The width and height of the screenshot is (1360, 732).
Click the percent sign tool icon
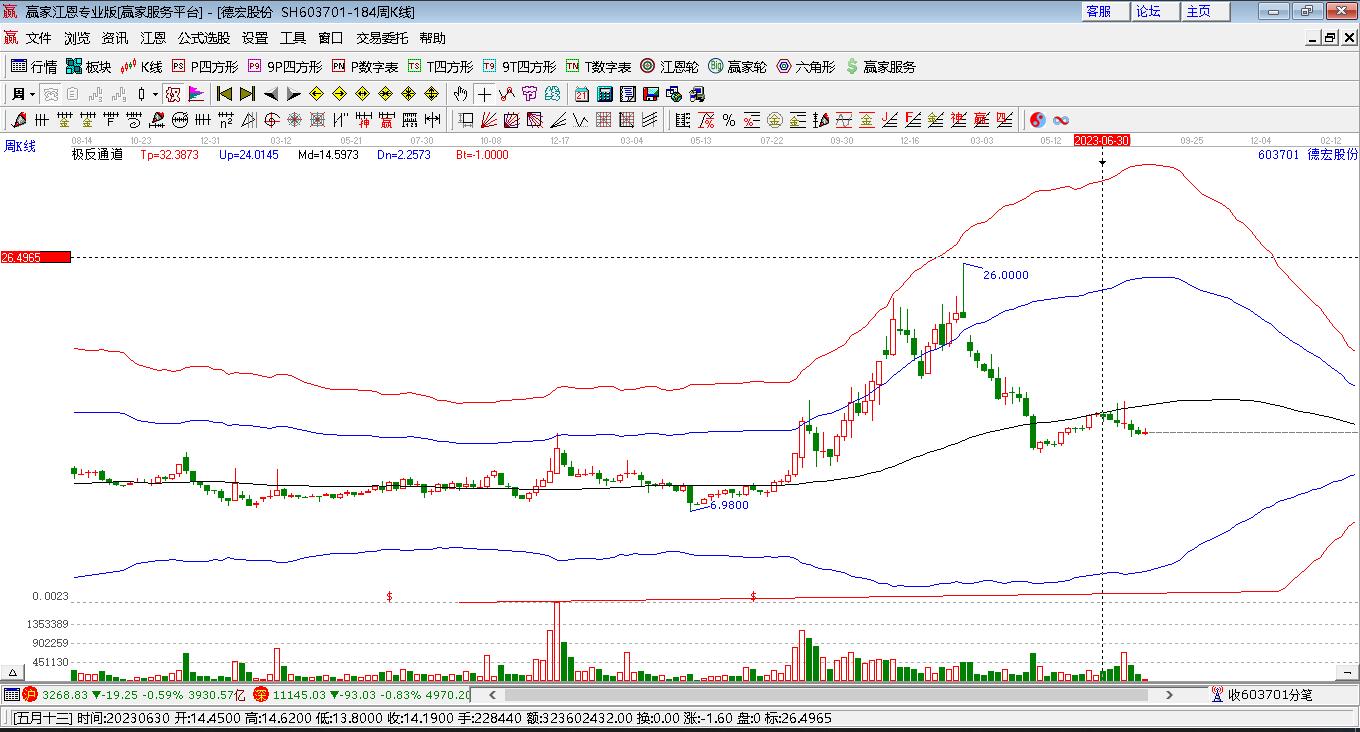[729, 120]
